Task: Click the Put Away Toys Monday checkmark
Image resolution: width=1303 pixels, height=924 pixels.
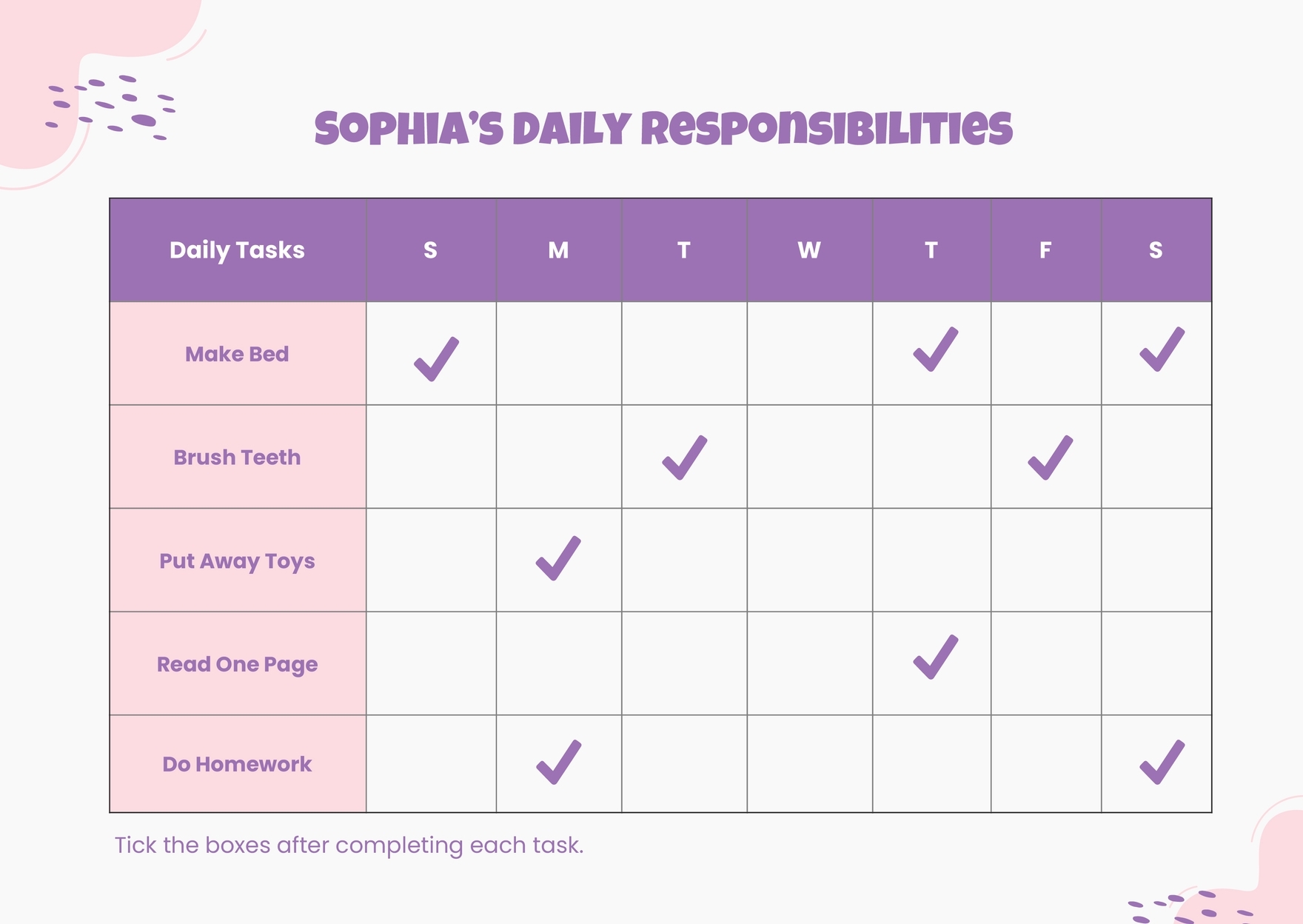Action: (557, 558)
